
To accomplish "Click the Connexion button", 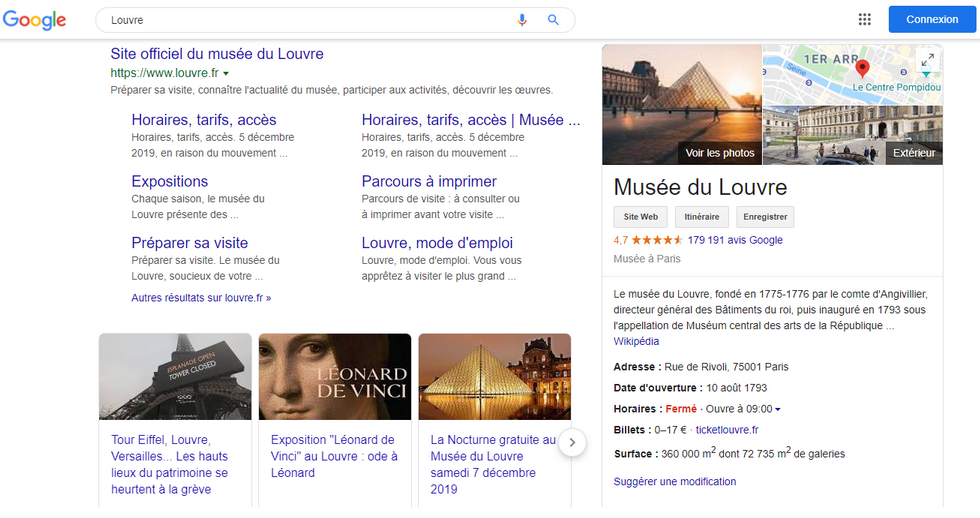I will click(x=931, y=20).
